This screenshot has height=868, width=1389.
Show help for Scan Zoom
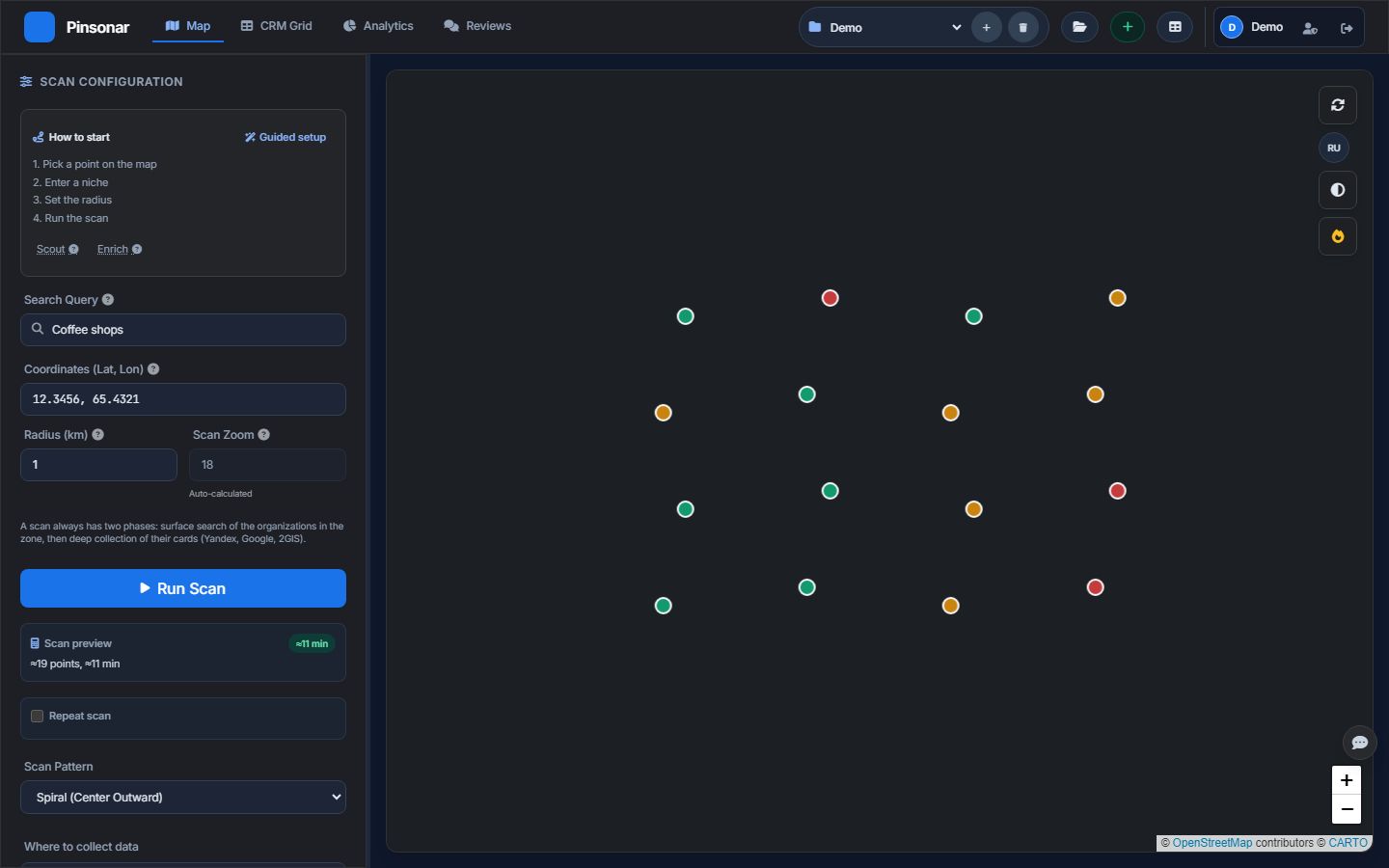coord(264,435)
